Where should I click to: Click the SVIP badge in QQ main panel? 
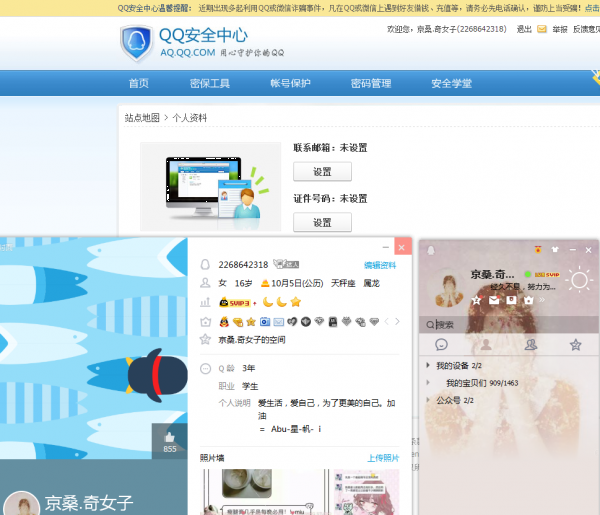(547, 275)
